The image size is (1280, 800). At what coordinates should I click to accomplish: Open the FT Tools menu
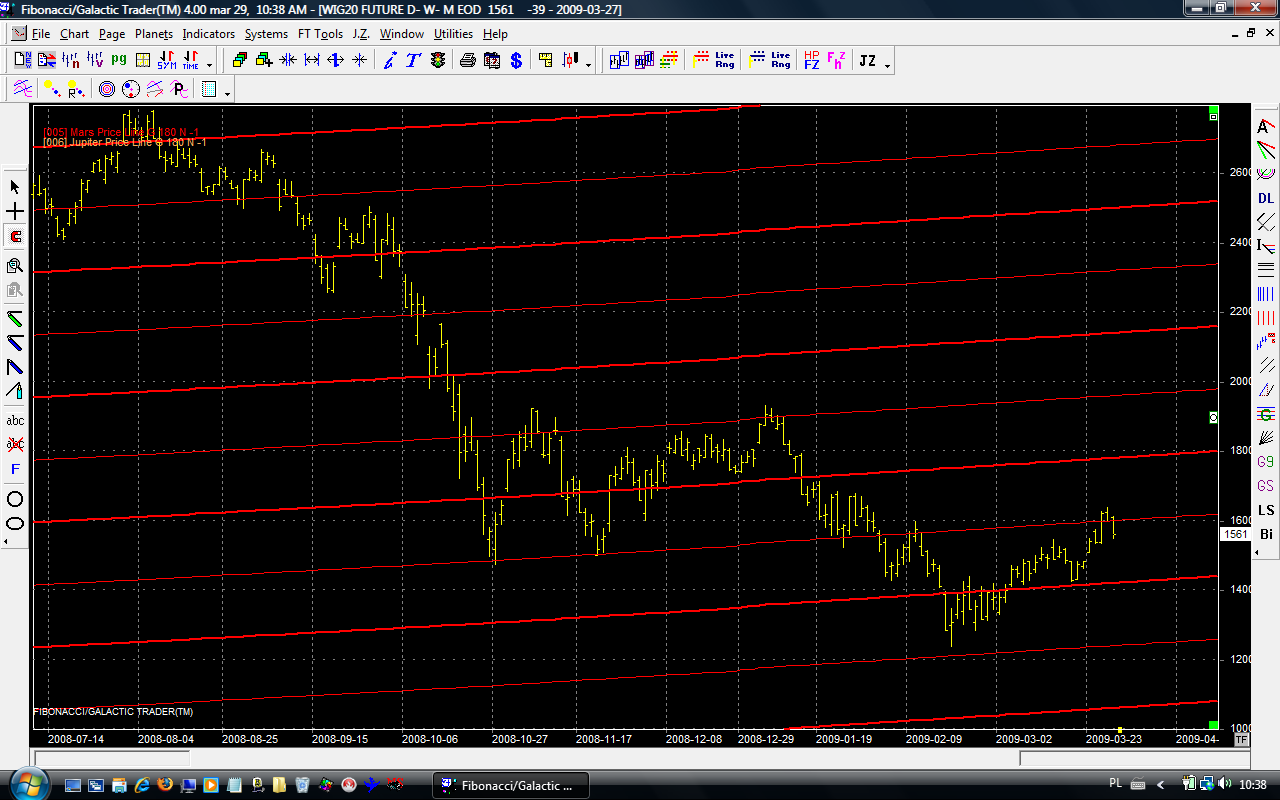pyautogui.click(x=320, y=34)
